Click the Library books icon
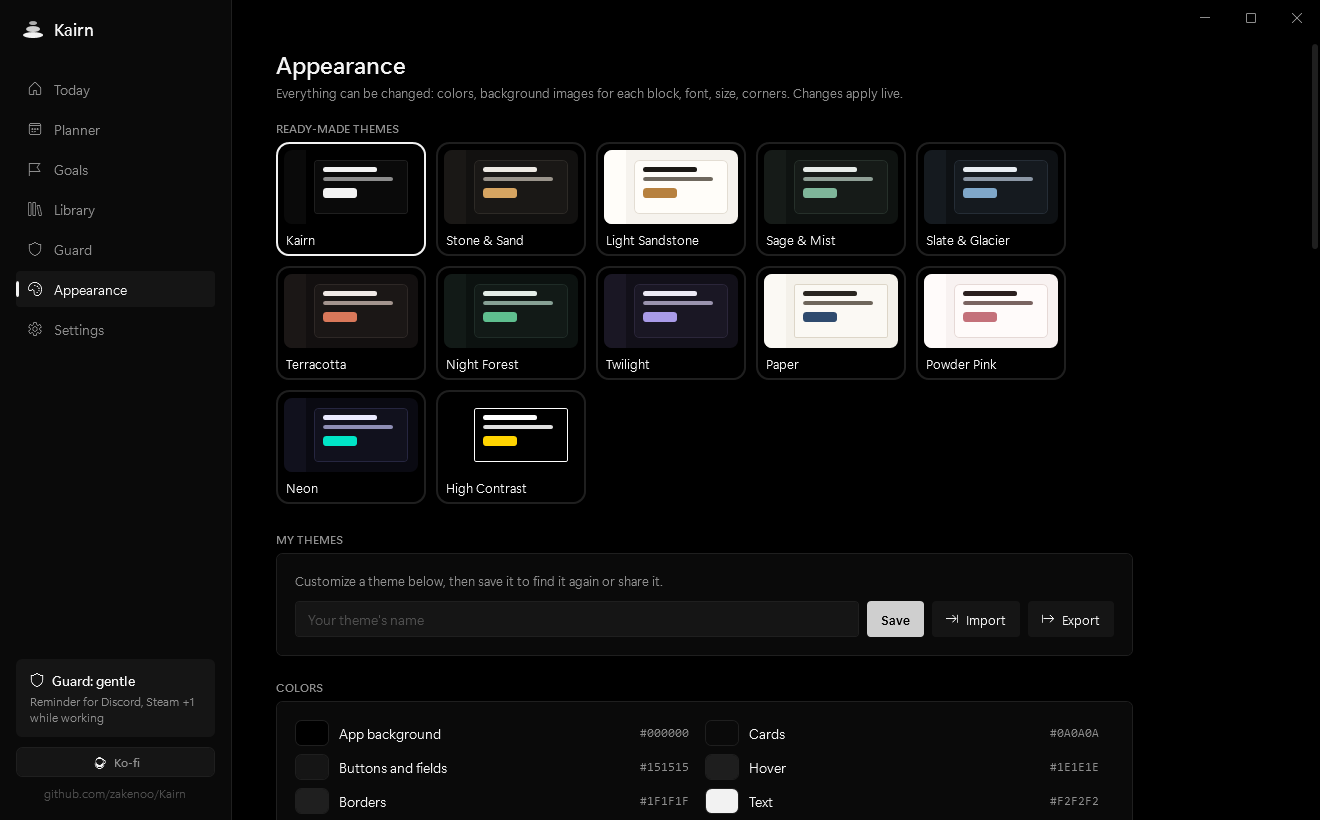The height and width of the screenshot is (820, 1320). [x=35, y=209]
